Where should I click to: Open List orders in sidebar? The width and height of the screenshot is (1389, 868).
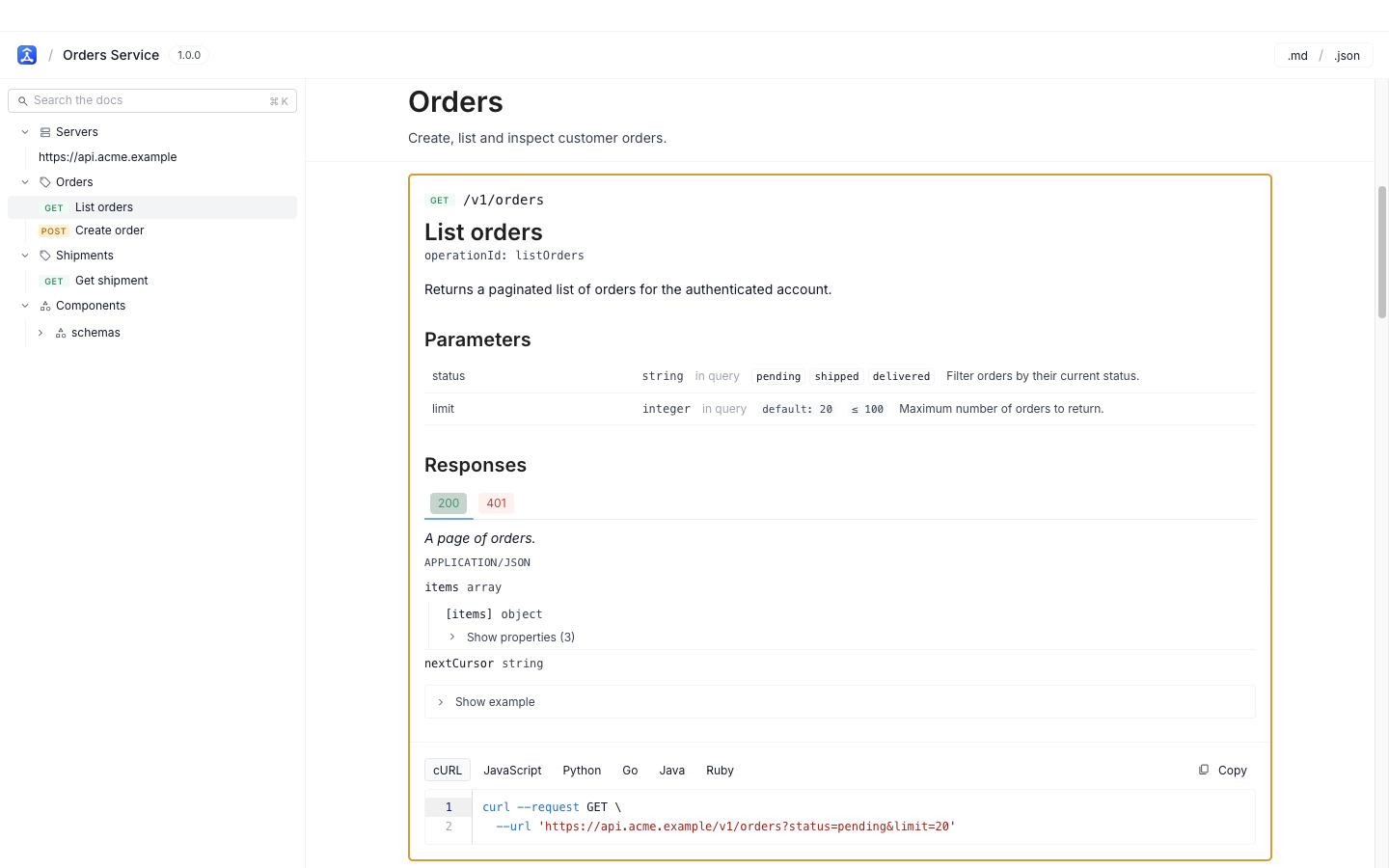152,207
